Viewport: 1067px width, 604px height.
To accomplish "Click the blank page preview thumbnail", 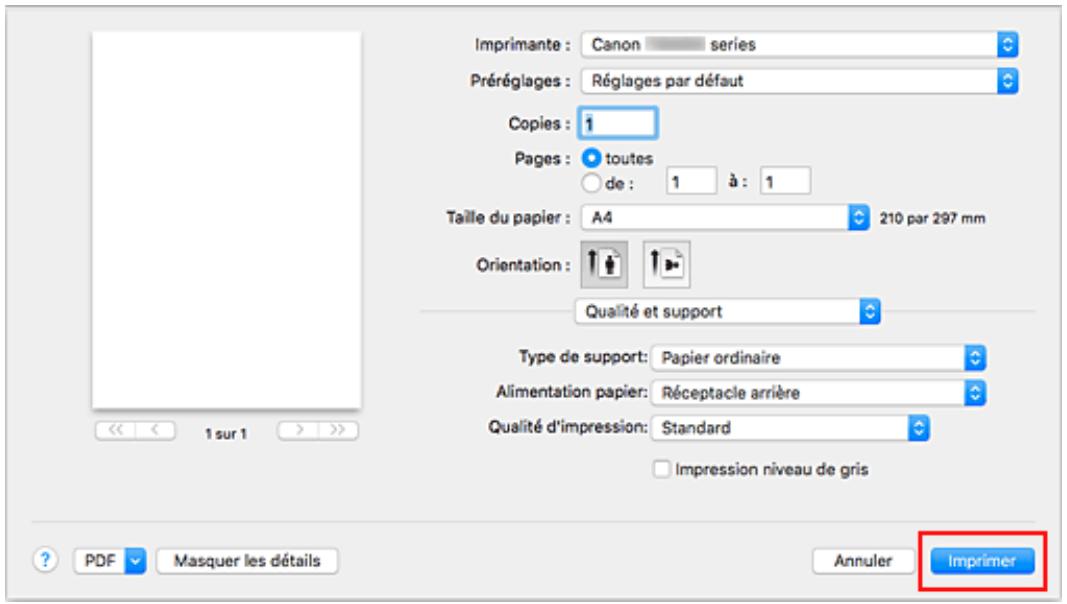I will (x=227, y=220).
